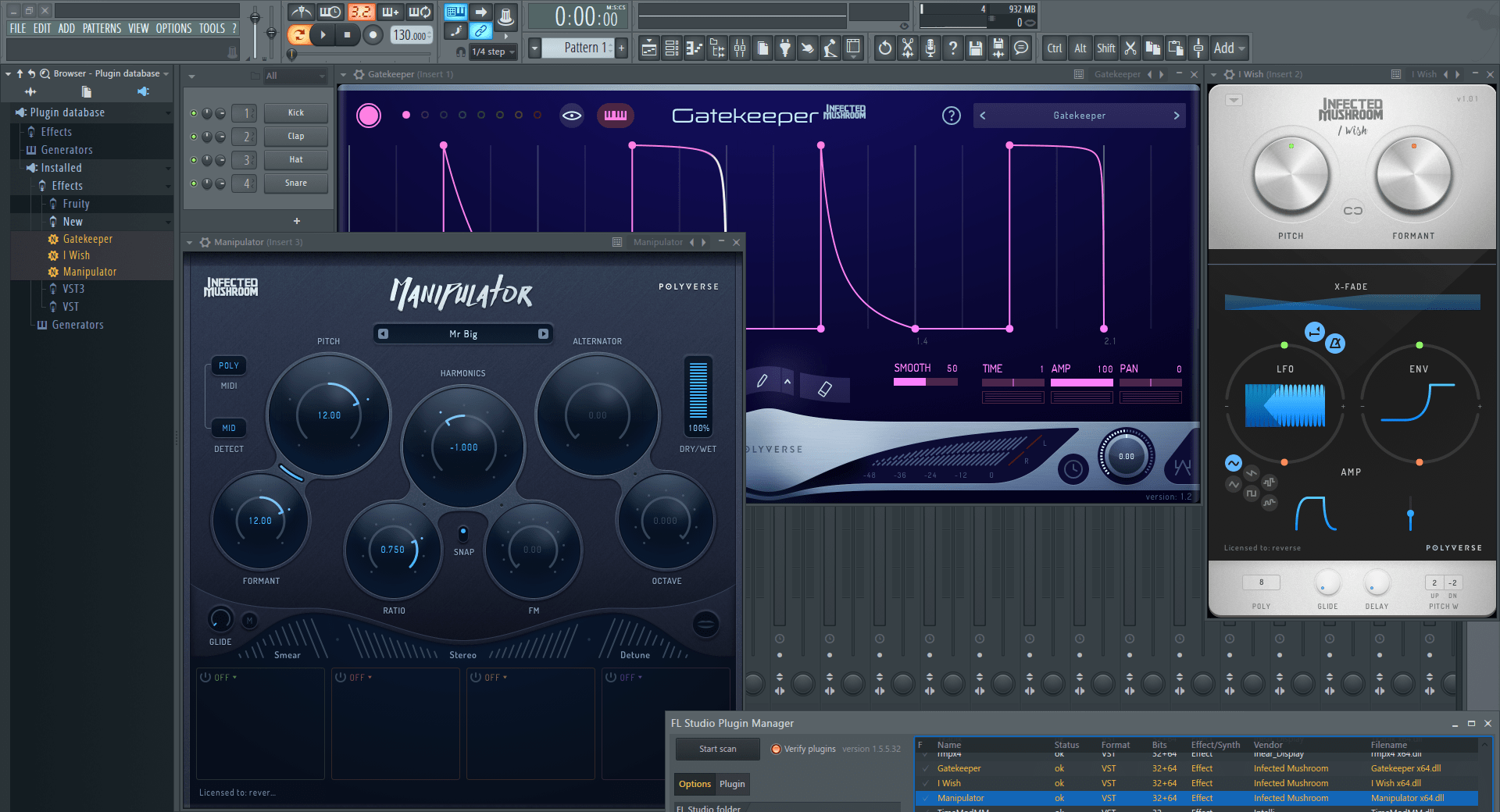Open the Mixer view
Image resolution: width=1500 pixels, height=812 pixels.
(x=740, y=48)
